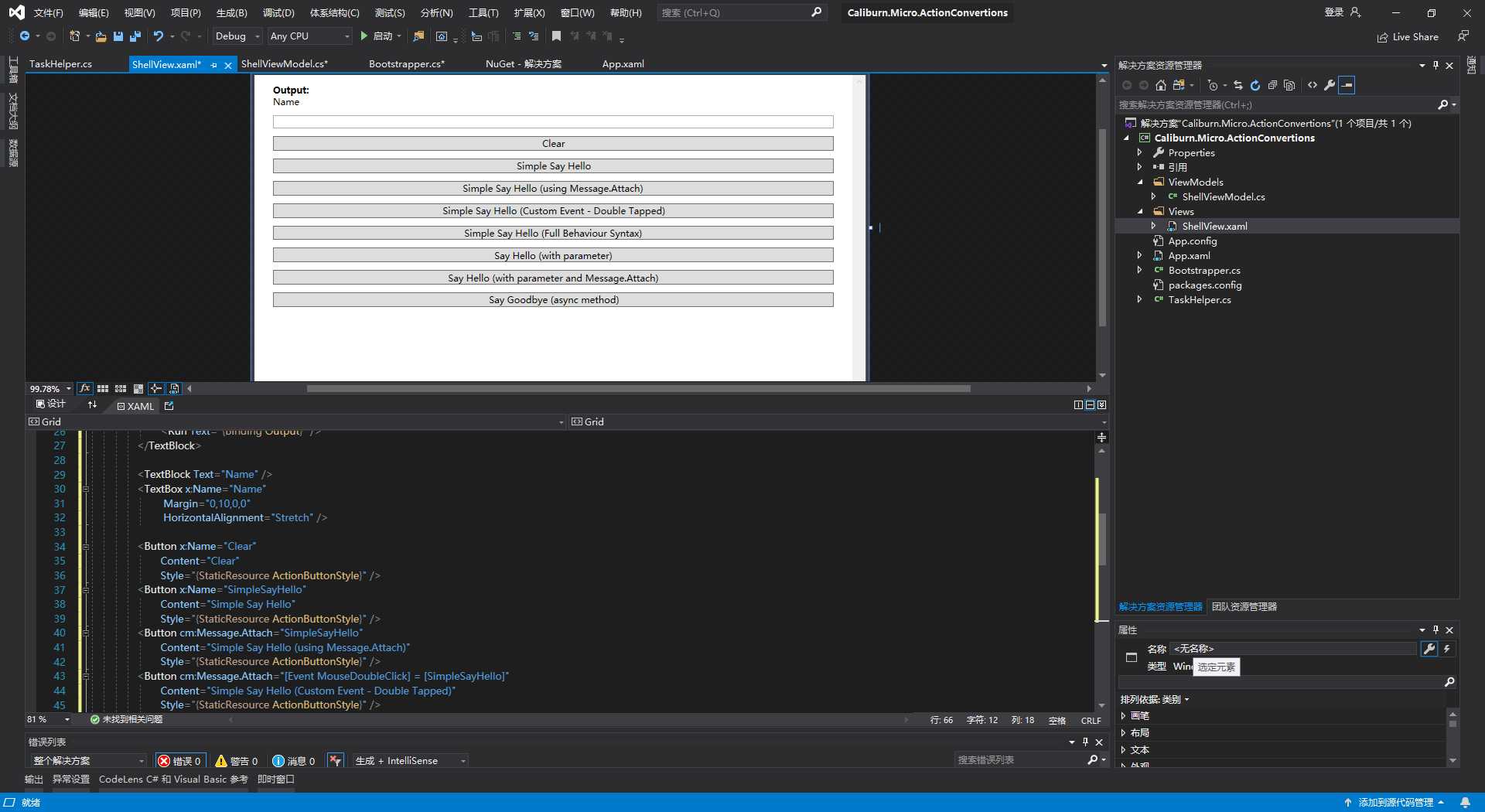Screen dimensions: 1485x812
Task: Click the View Code icon in Solution Explorer
Action: point(1313,85)
